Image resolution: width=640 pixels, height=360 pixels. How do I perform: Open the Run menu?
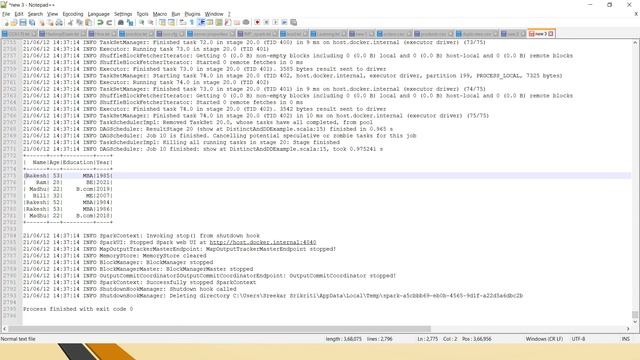click(x=176, y=14)
